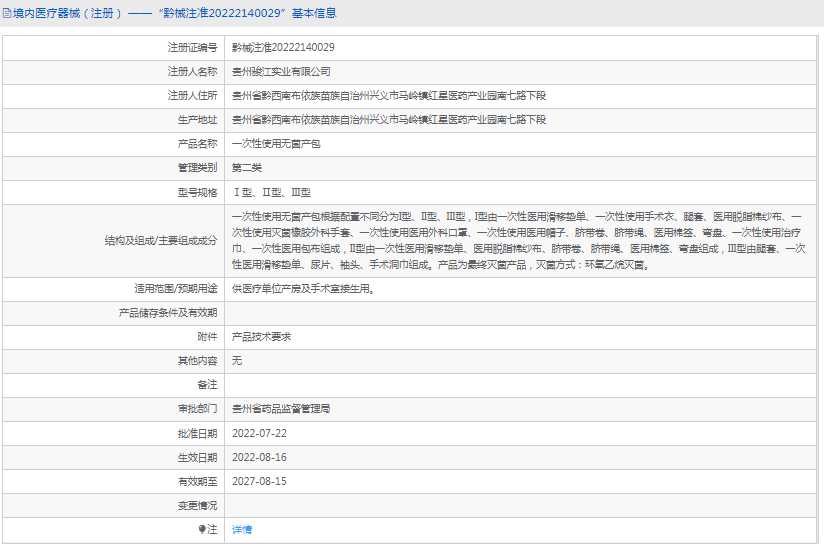
Task: Click the 无 value in 其他内容 row
Action: coord(237,361)
